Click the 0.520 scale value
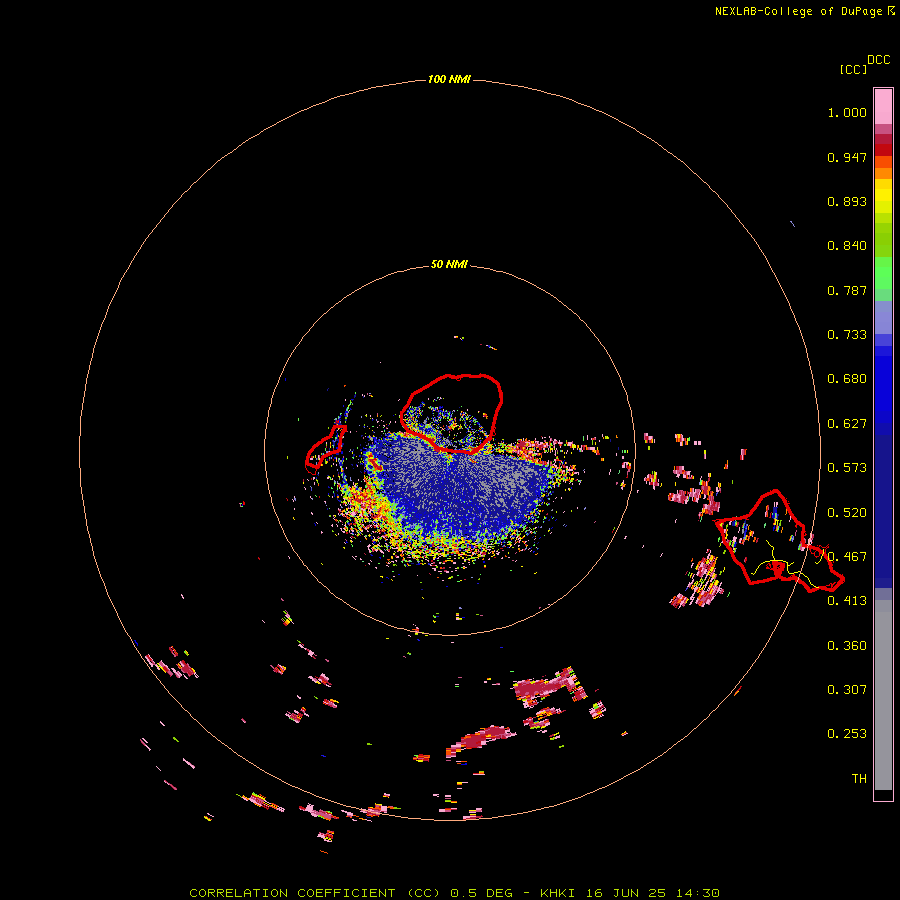This screenshot has width=900, height=900. [847, 513]
